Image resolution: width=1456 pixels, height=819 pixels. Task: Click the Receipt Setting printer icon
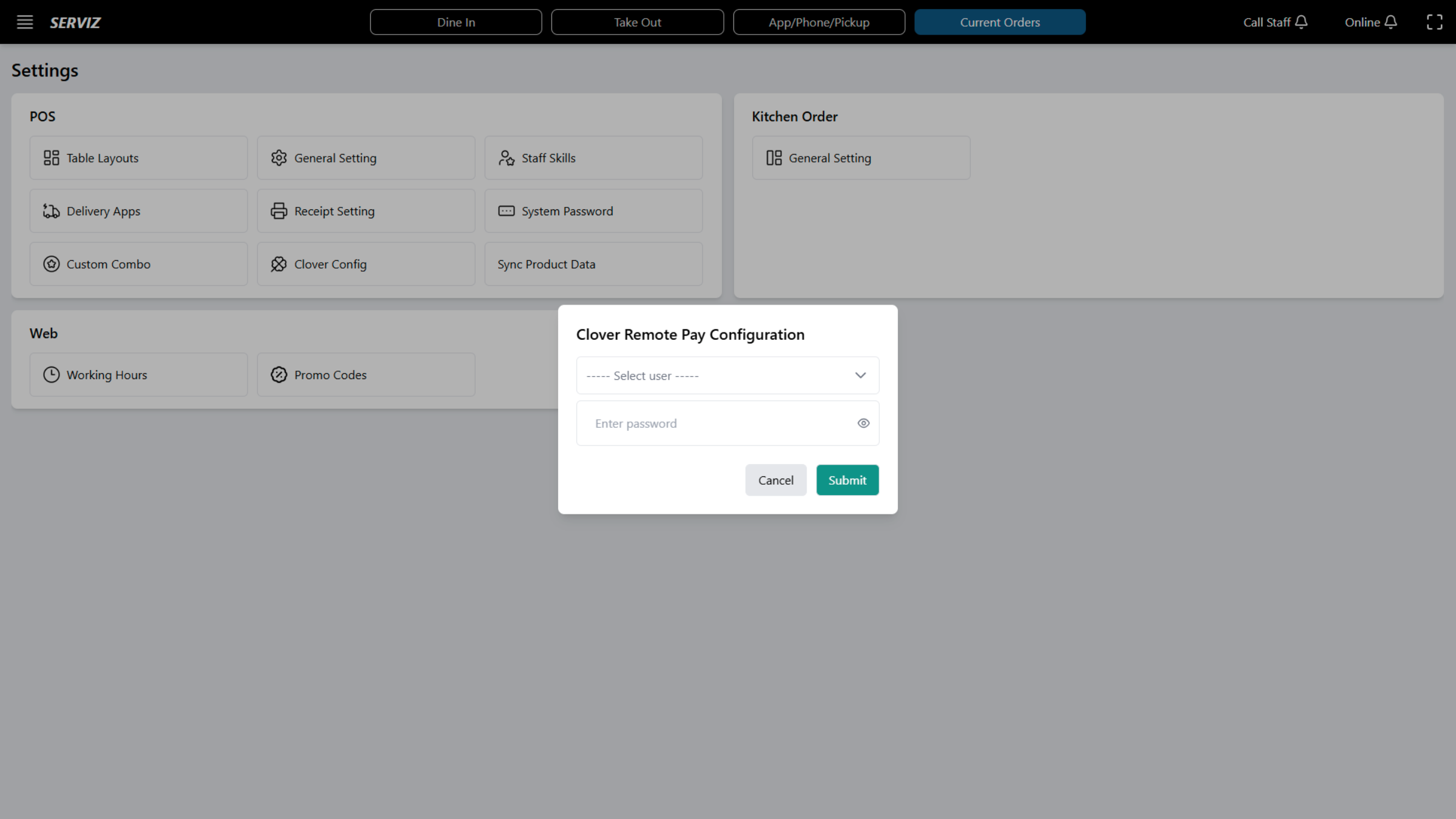click(279, 211)
